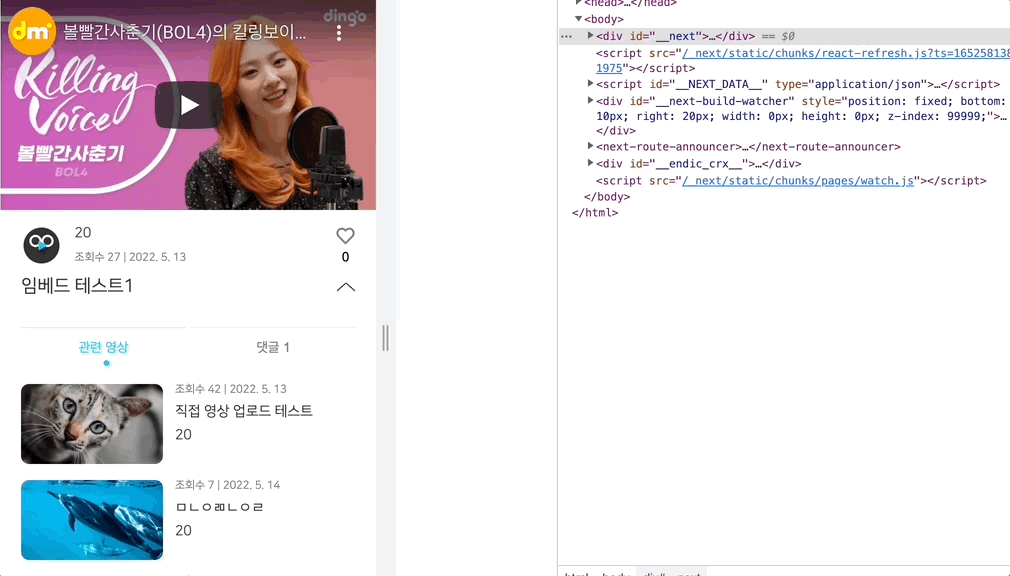
Task: Click the ellipsis beside the selected __next row
Action: coord(566,36)
